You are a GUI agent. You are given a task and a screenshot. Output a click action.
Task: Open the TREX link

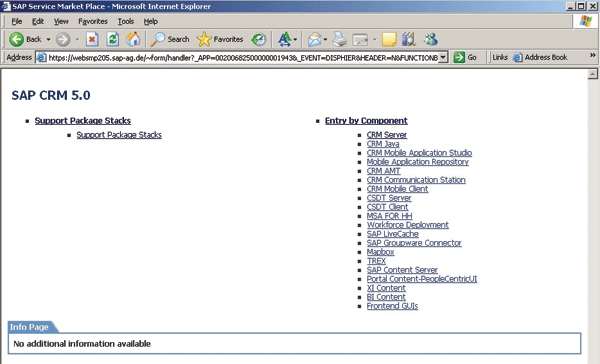376,261
